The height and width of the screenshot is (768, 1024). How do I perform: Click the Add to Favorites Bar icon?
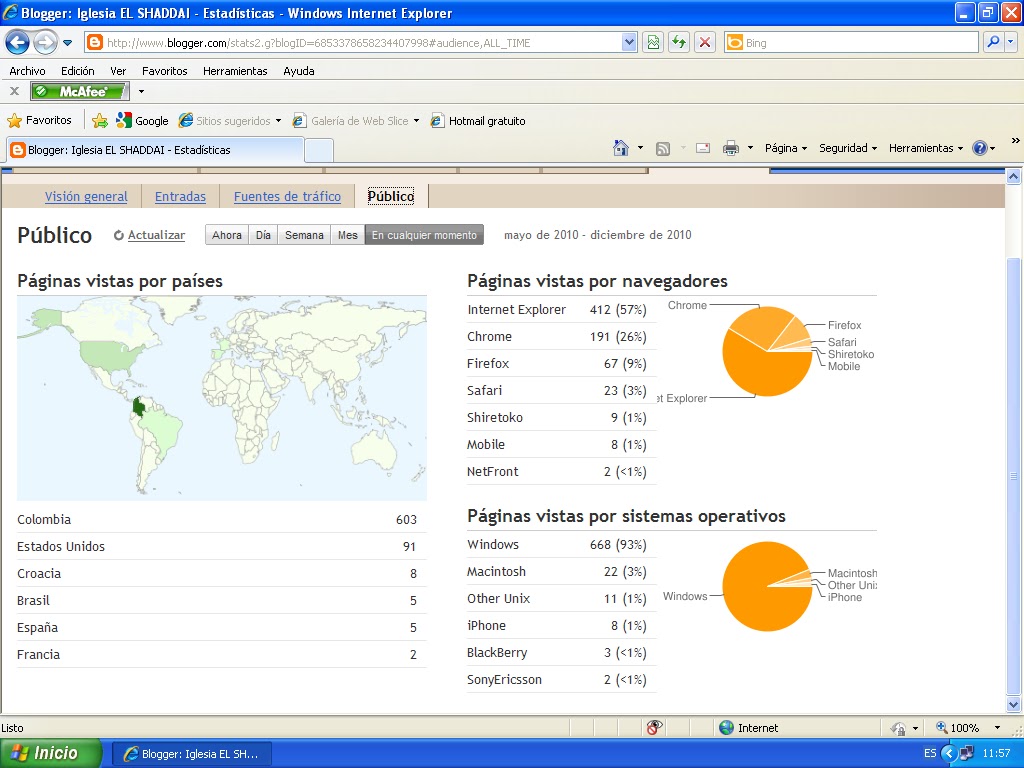[x=100, y=120]
